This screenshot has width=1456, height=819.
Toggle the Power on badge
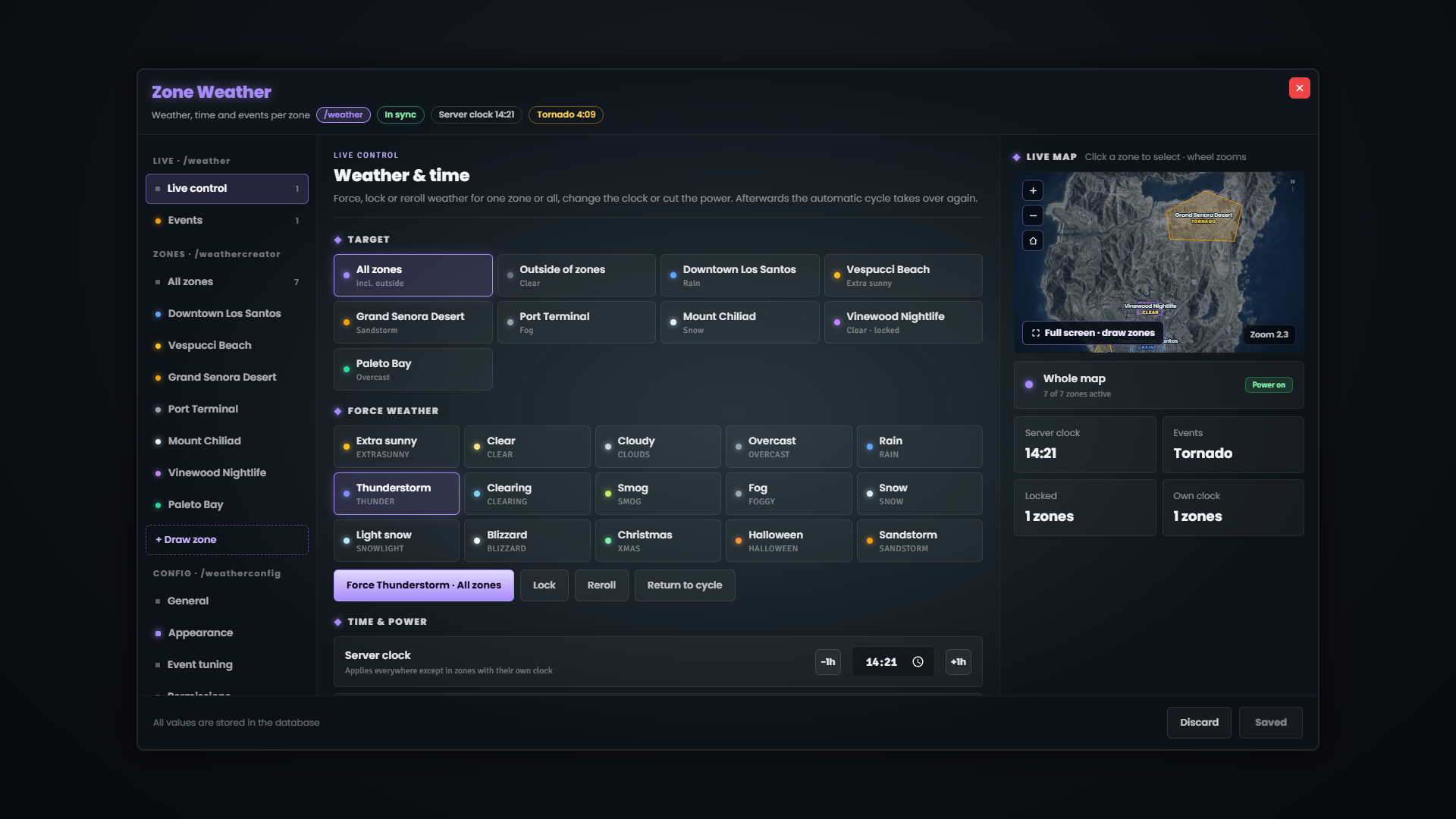click(1269, 385)
